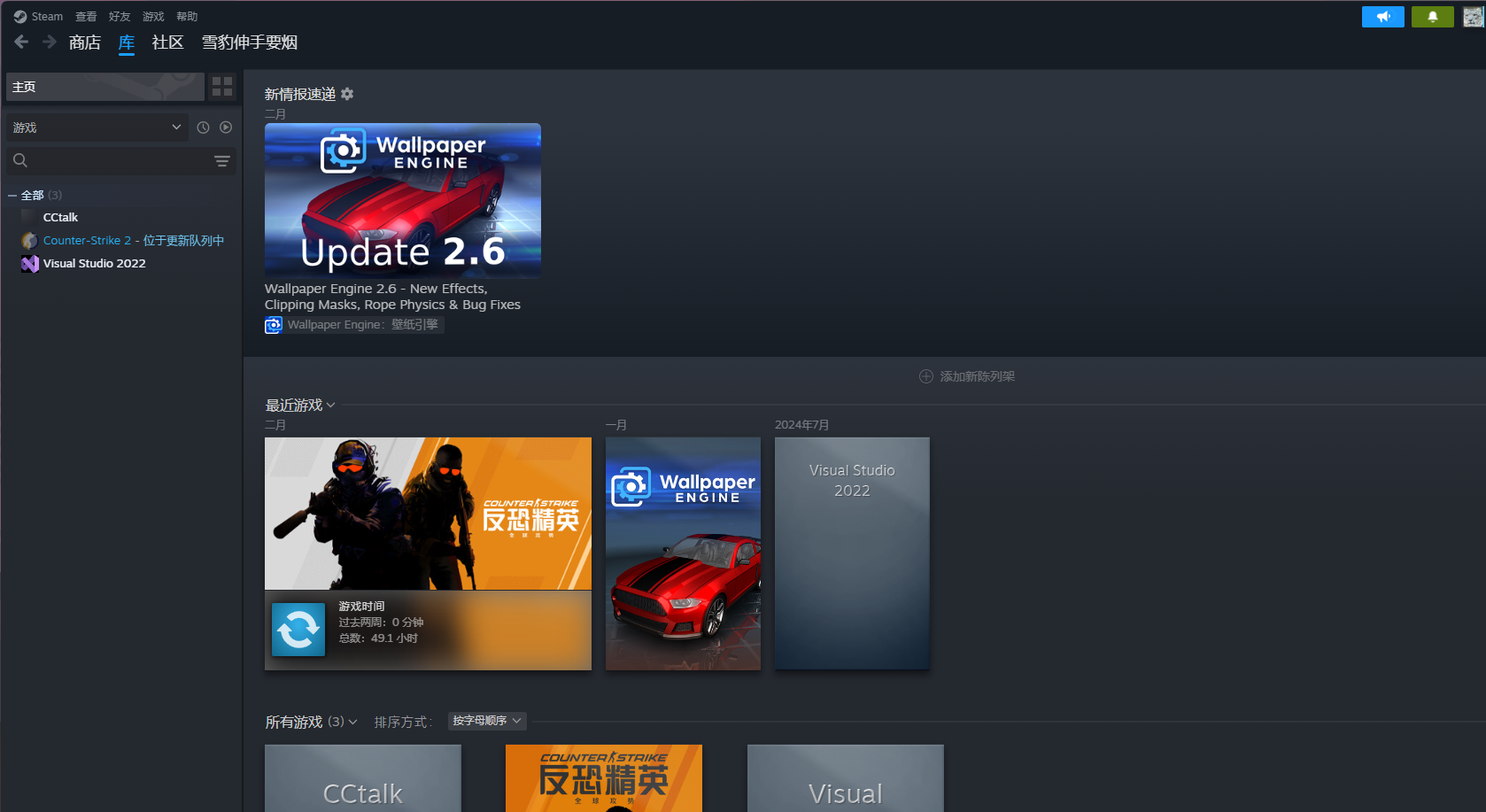Open the Visual card in all games
Viewport: 1486px width, 812px height.
(x=846, y=778)
